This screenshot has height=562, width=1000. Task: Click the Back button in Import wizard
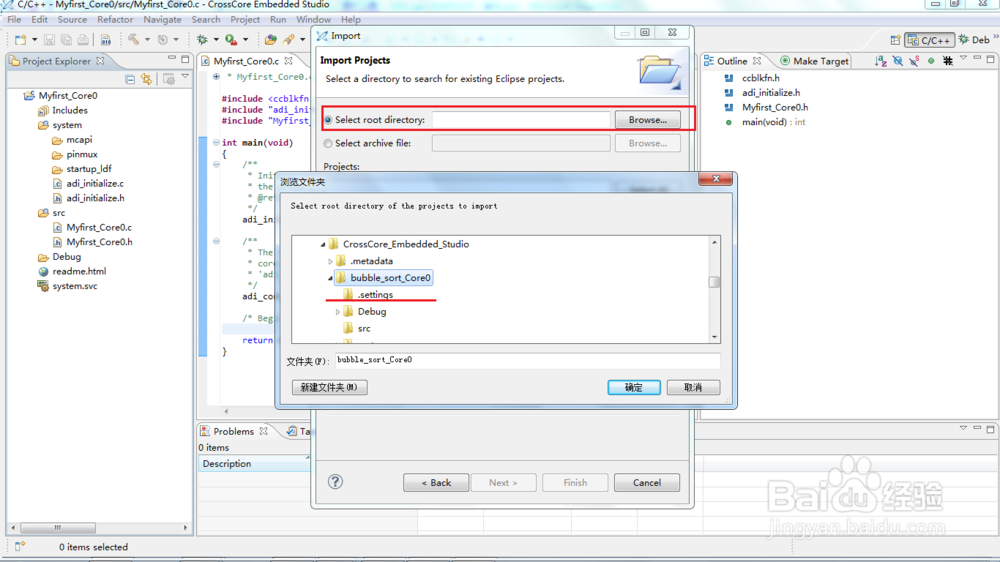[436, 482]
